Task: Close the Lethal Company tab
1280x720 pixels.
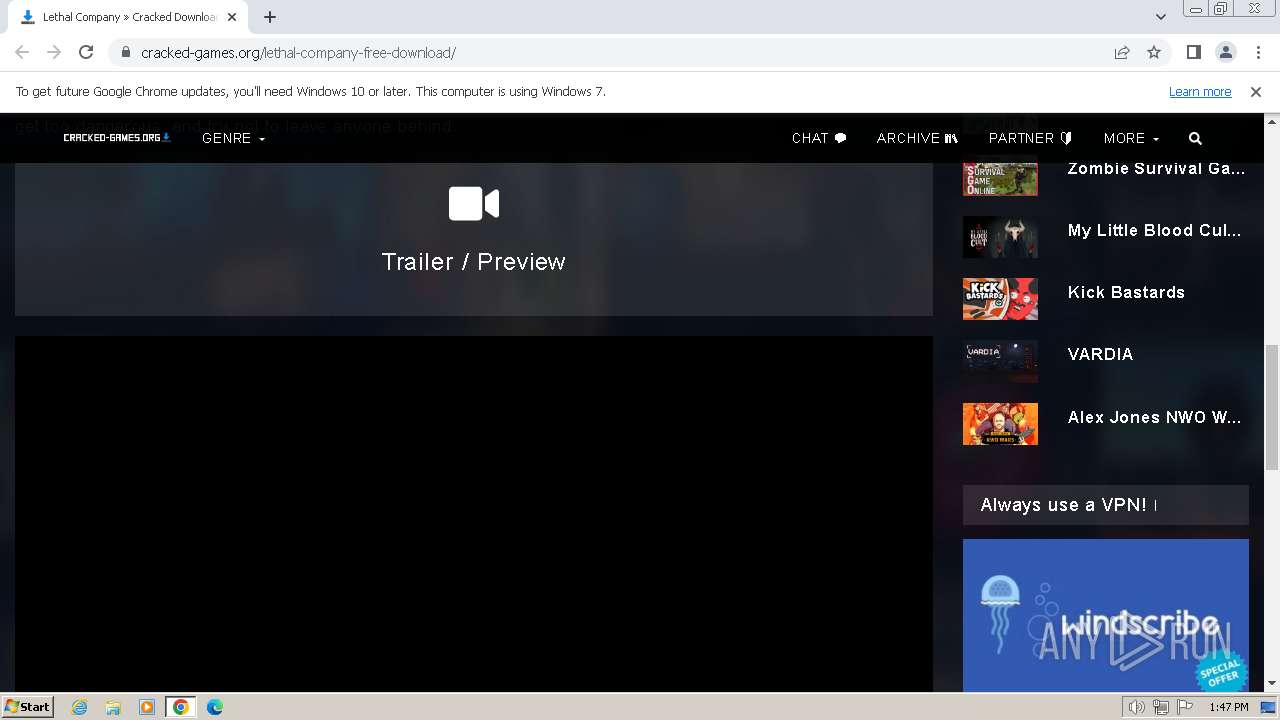Action: click(x=232, y=17)
